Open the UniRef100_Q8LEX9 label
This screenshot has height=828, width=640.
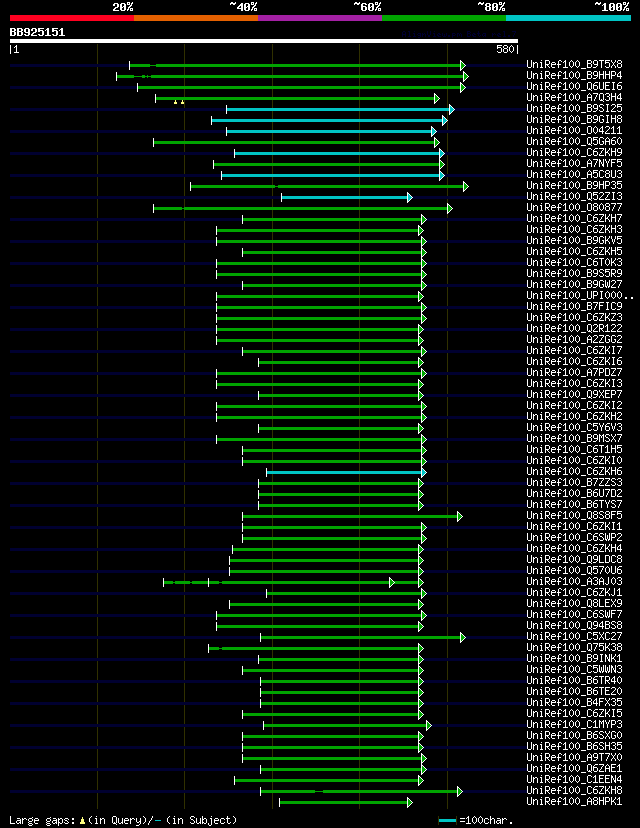coord(574,604)
